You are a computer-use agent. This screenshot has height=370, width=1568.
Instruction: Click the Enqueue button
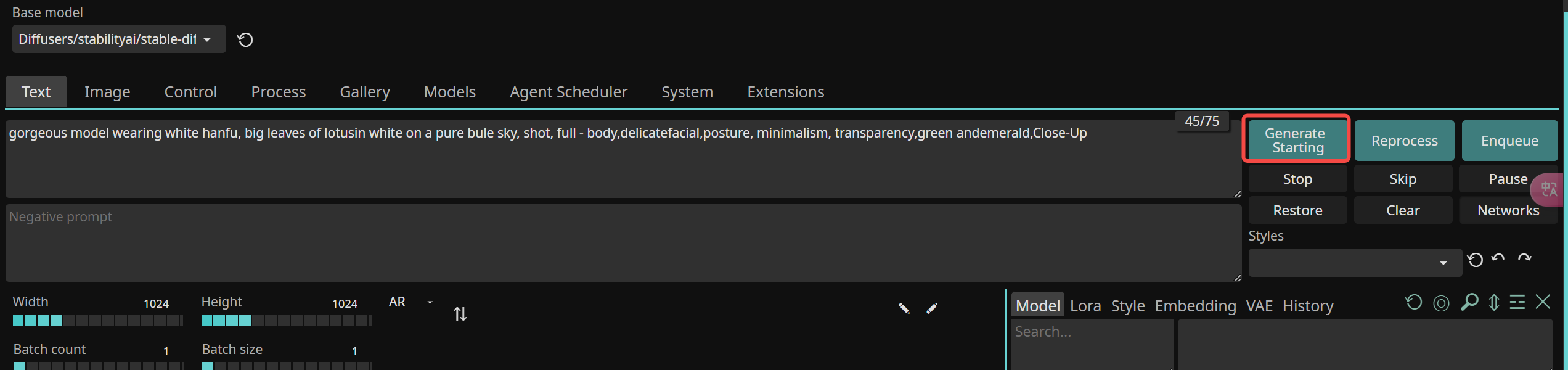click(1509, 141)
